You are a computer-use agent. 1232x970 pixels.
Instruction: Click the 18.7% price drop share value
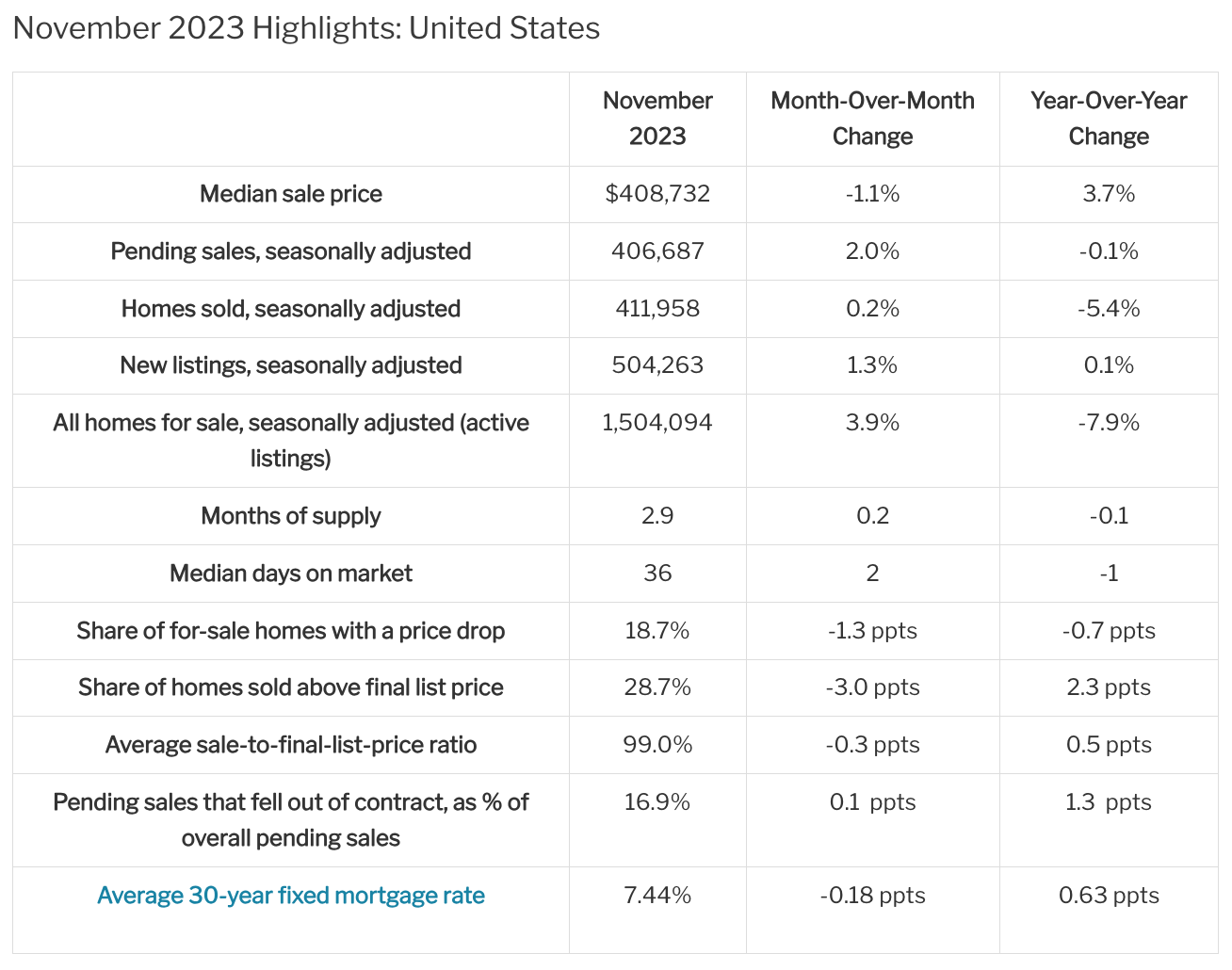coord(657,631)
